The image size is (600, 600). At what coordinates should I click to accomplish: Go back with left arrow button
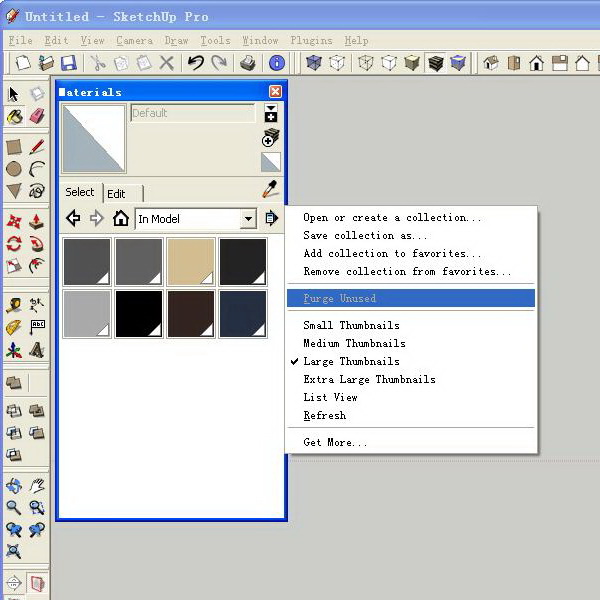pyautogui.click(x=73, y=218)
